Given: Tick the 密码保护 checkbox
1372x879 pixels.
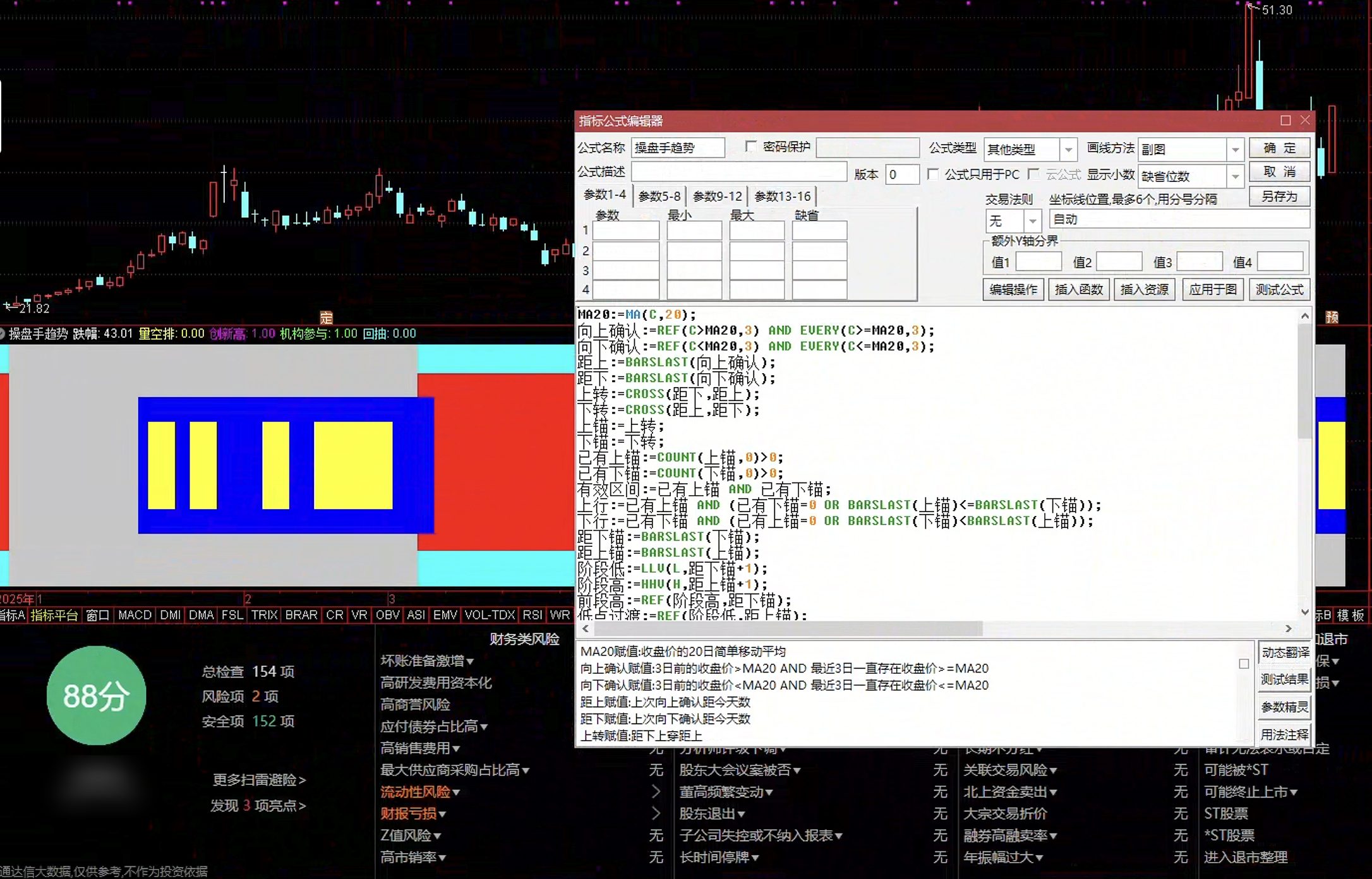Looking at the screenshot, I should (x=750, y=146).
